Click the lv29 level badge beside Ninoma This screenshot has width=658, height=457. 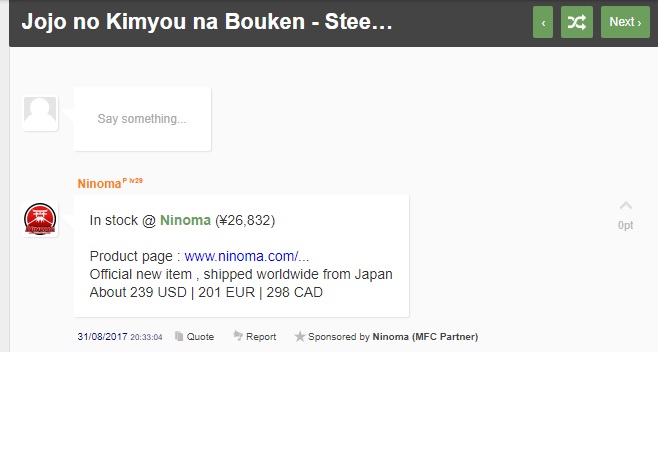click(136, 181)
